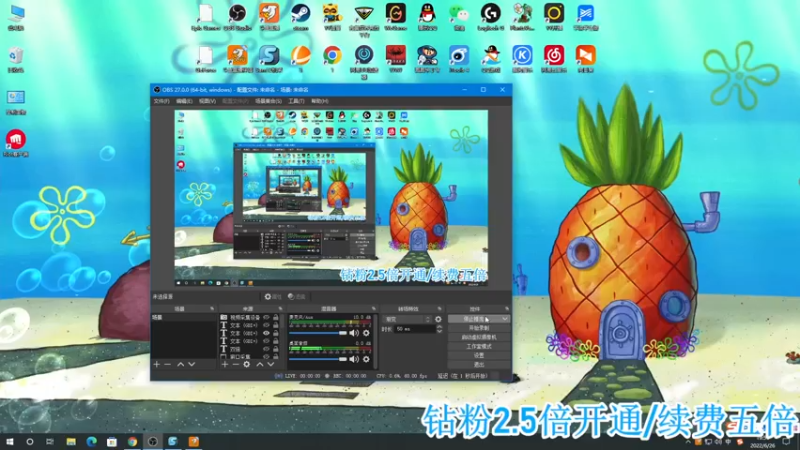Open the Recycle Bin on the desktop
The height and width of the screenshot is (450, 800).
pos(16,59)
